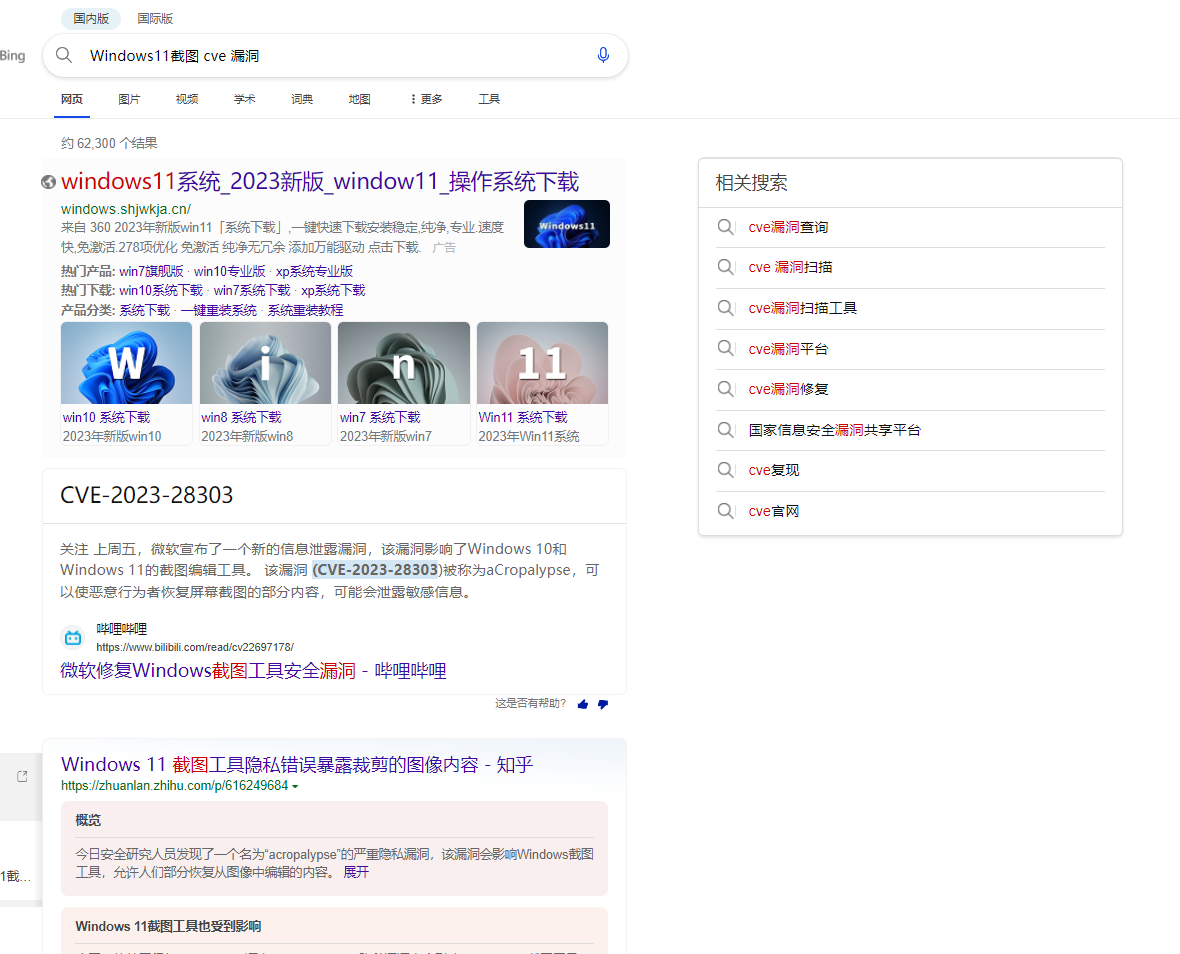Click the thumbs down feedback icon
Image resolution: width=1180 pixels, height=954 pixels.
(x=602, y=704)
